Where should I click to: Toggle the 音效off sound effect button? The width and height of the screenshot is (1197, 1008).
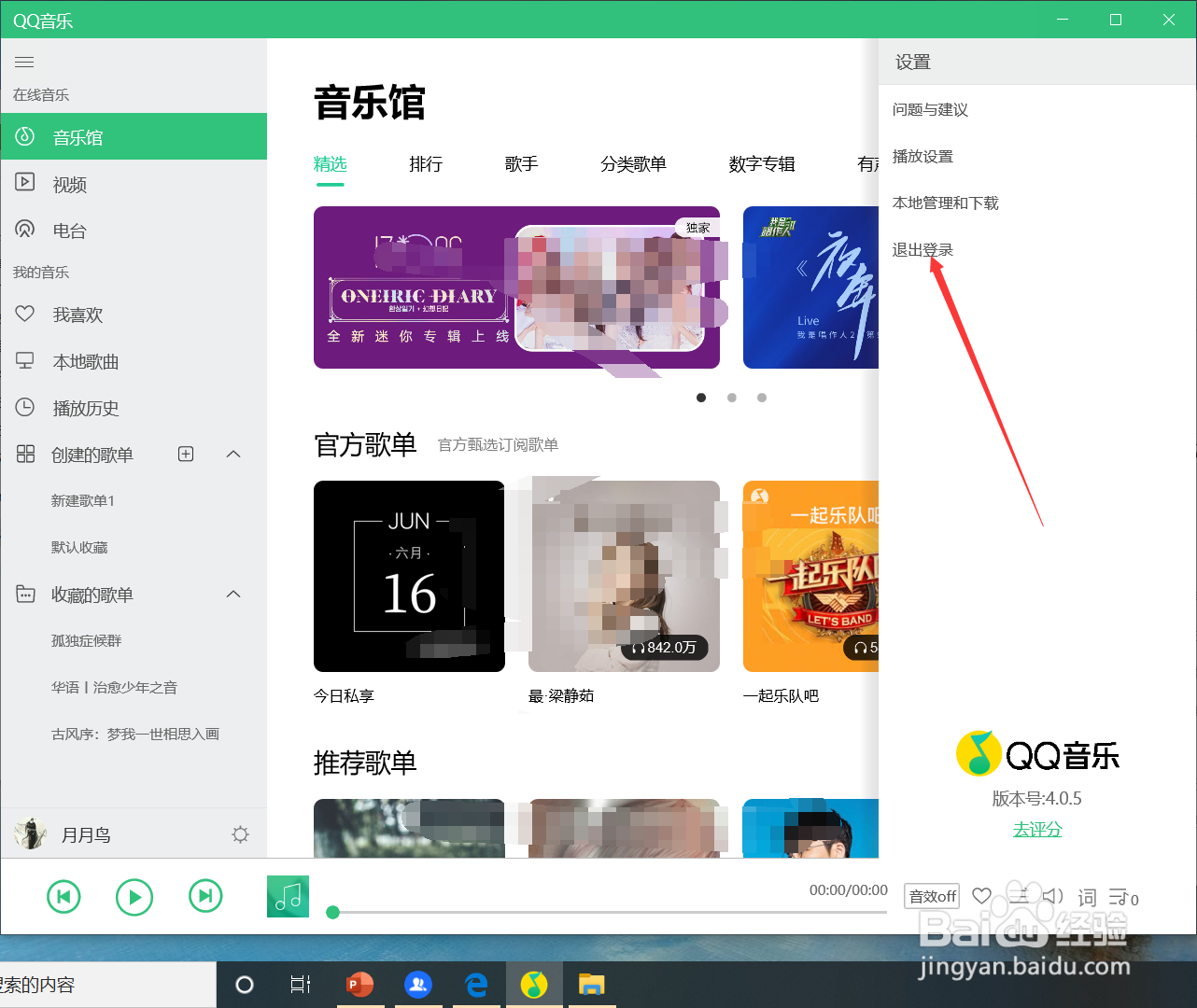click(933, 896)
